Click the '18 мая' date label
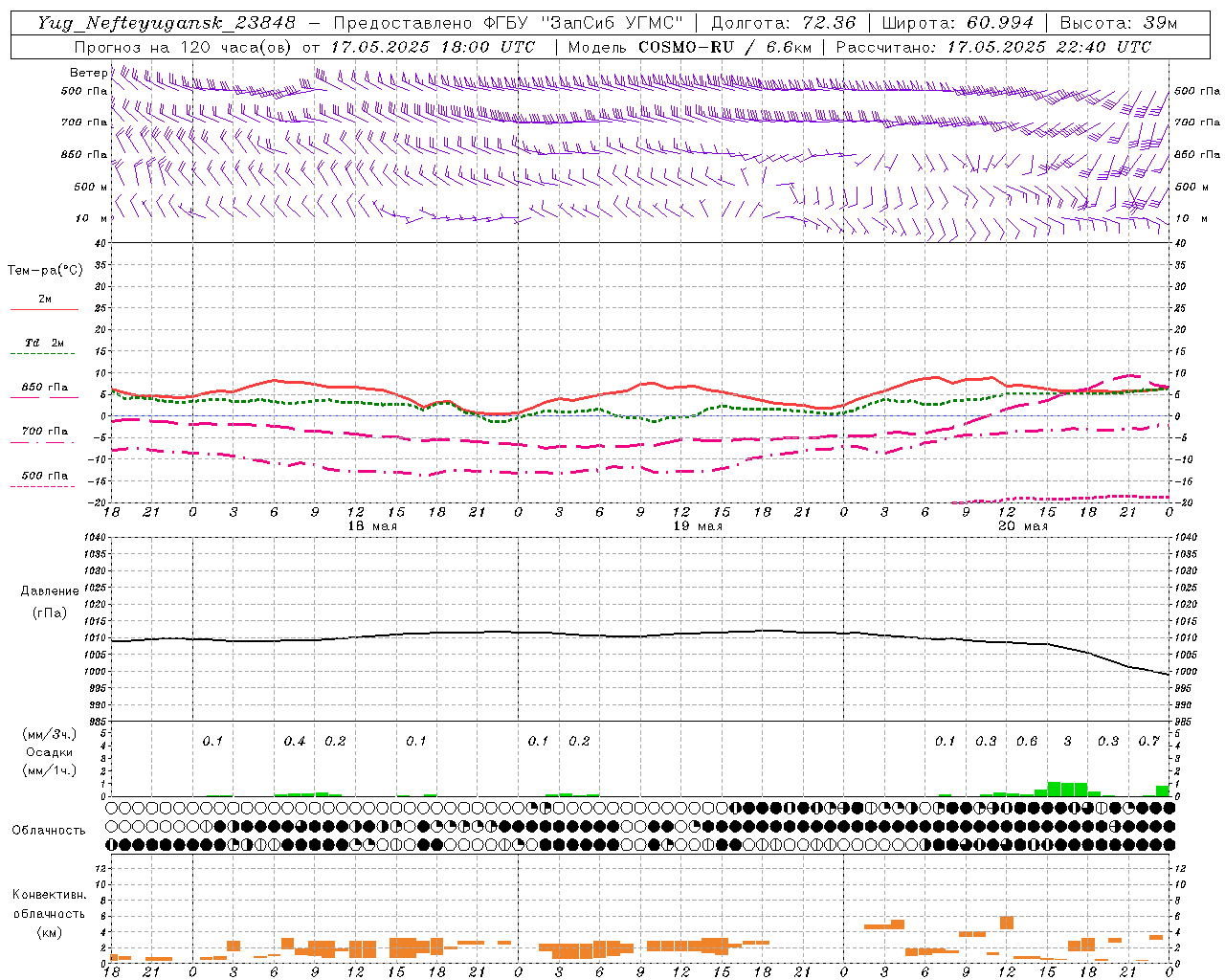The height and width of the screenshot is (980, 1225). tap(372, 526)
